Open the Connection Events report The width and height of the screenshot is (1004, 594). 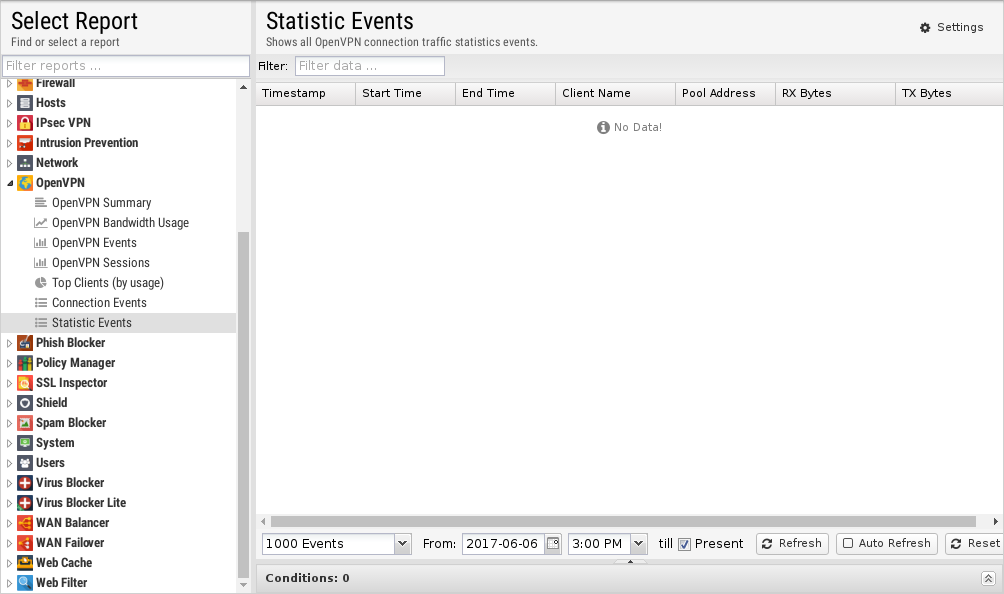coord(99,303)
